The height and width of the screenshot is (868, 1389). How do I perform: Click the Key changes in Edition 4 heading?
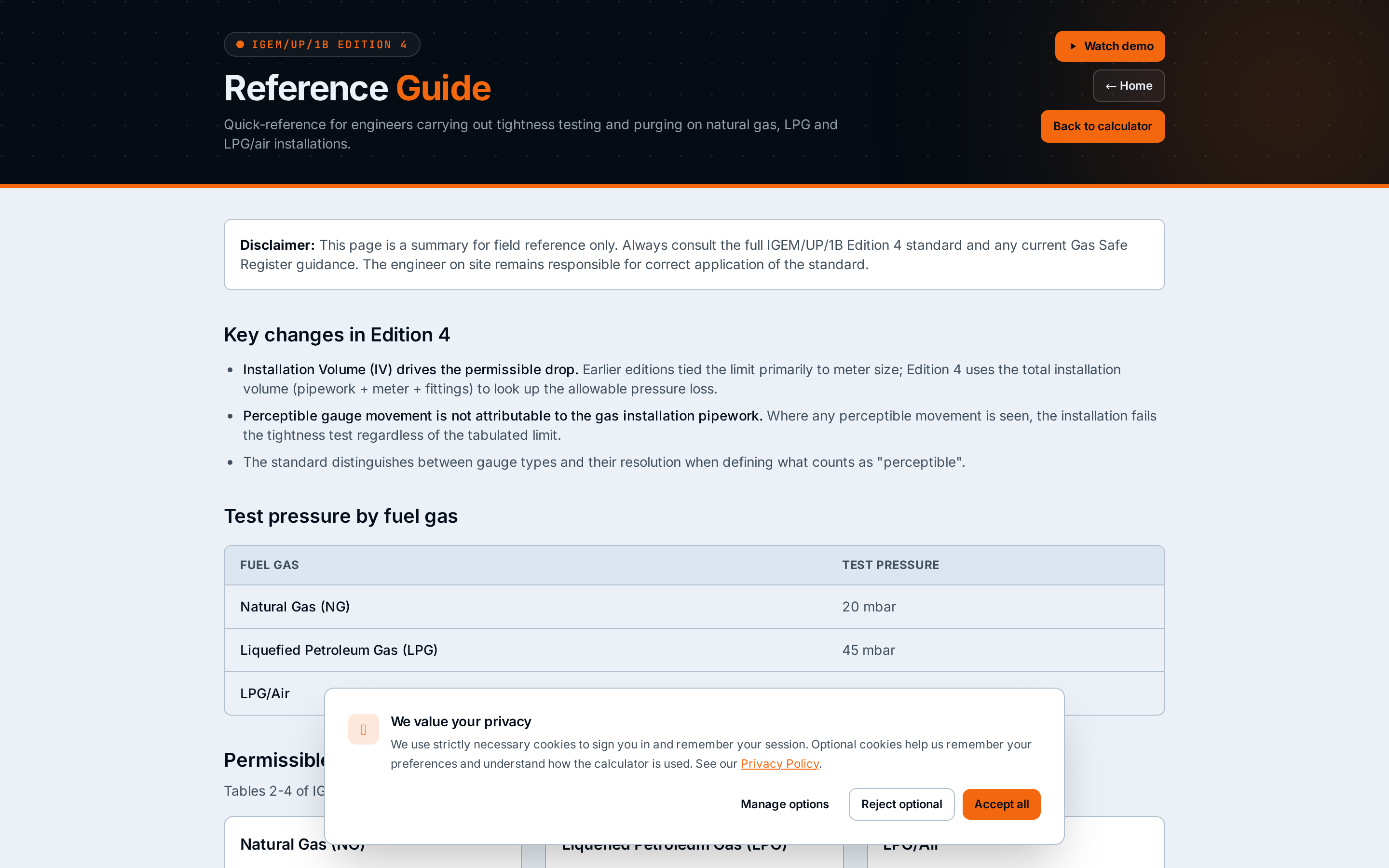(337, 335)
